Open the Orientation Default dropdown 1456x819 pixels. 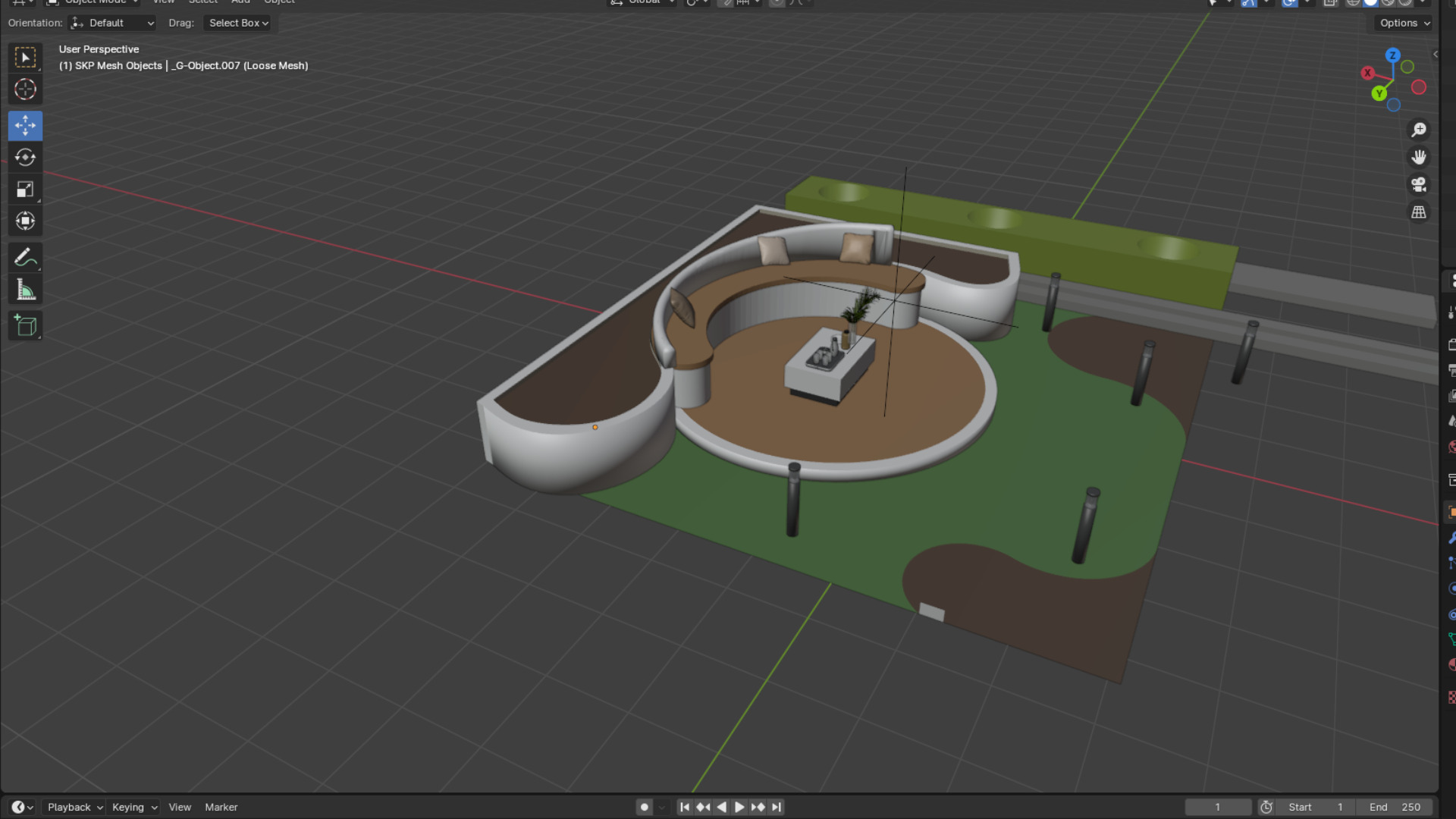112,23
